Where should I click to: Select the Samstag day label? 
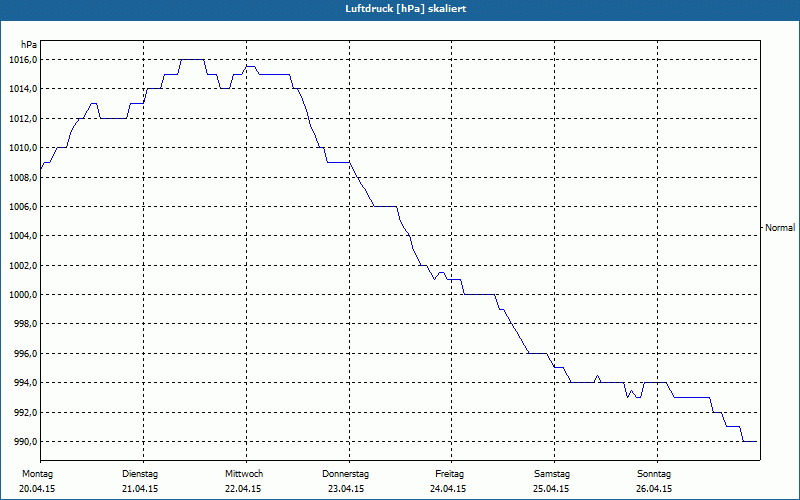click(x=552, y=474)
